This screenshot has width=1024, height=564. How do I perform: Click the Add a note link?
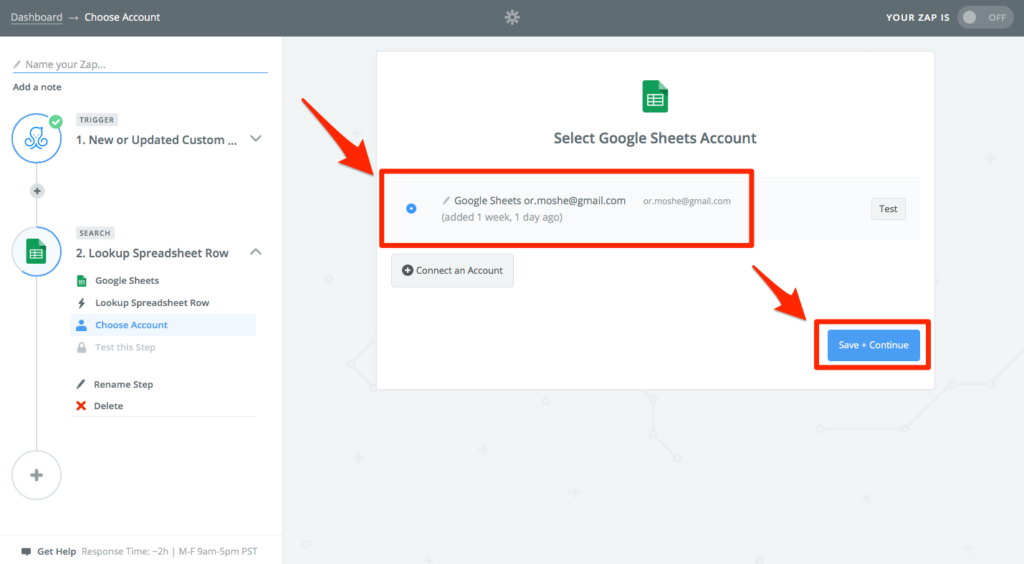37,87
